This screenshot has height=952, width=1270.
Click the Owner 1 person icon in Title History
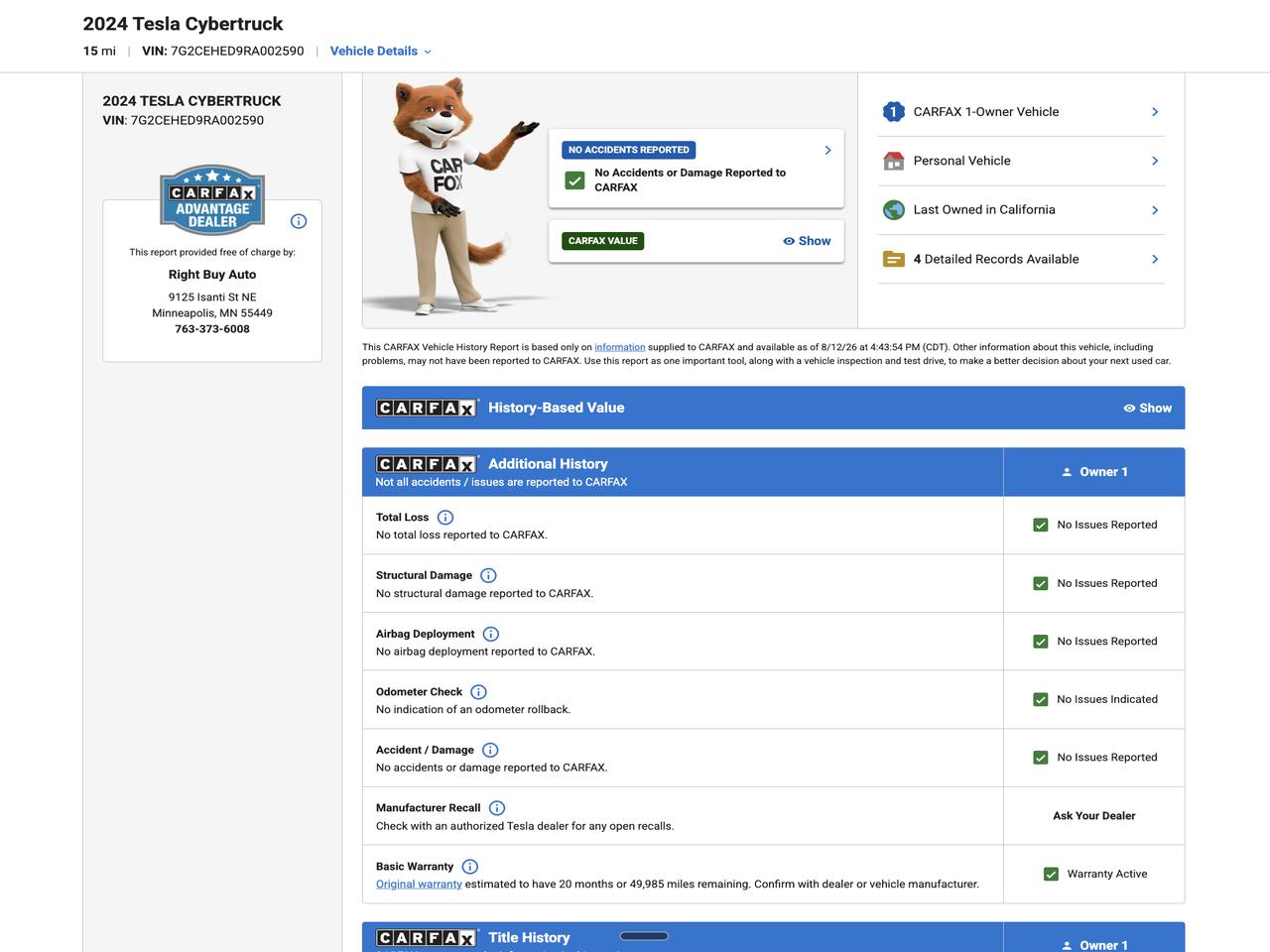pos(1068,946)
